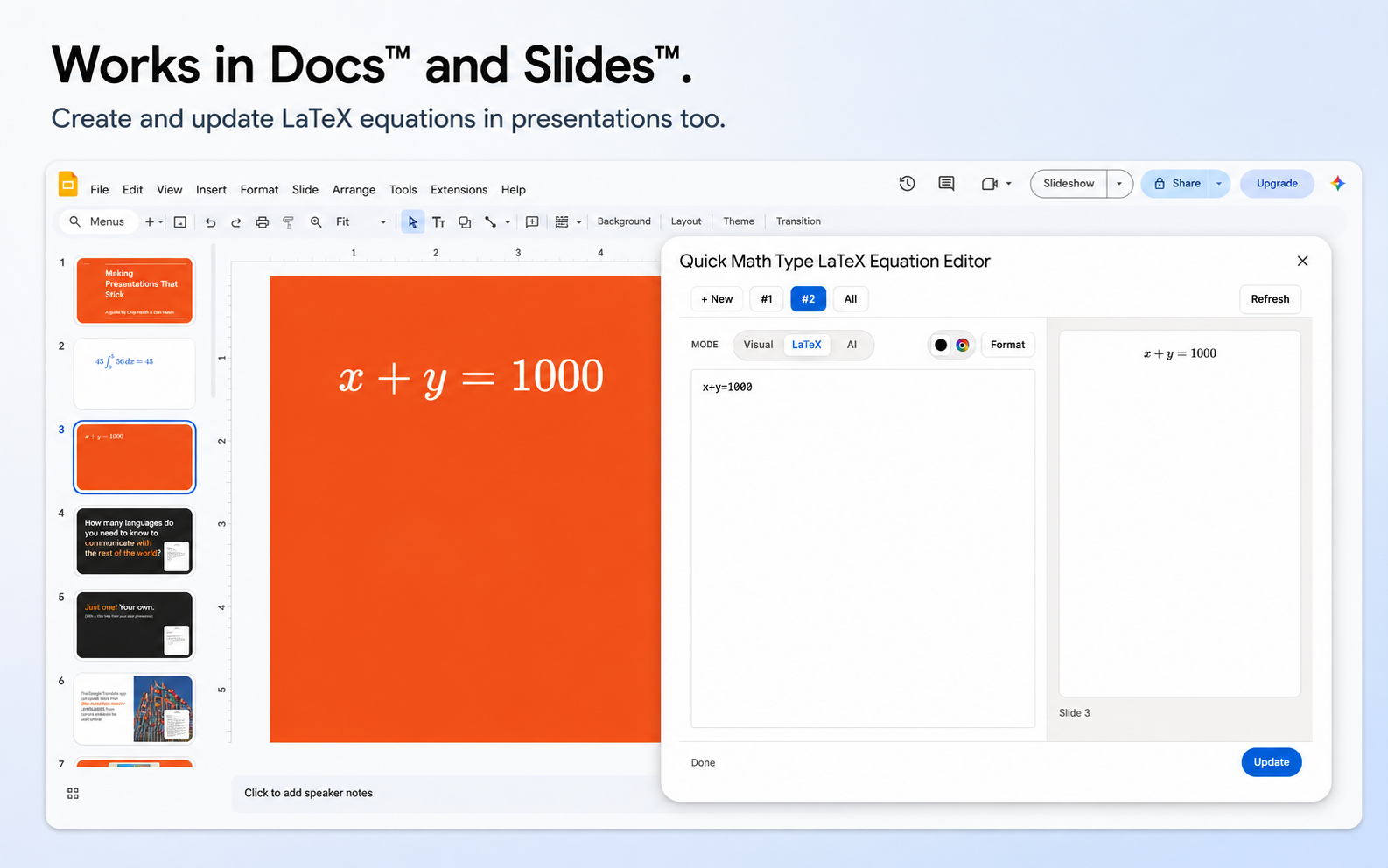Switch mode to LaTeX
The width and height of the screenshot is (1388, 868).
(x=807, y=345)
